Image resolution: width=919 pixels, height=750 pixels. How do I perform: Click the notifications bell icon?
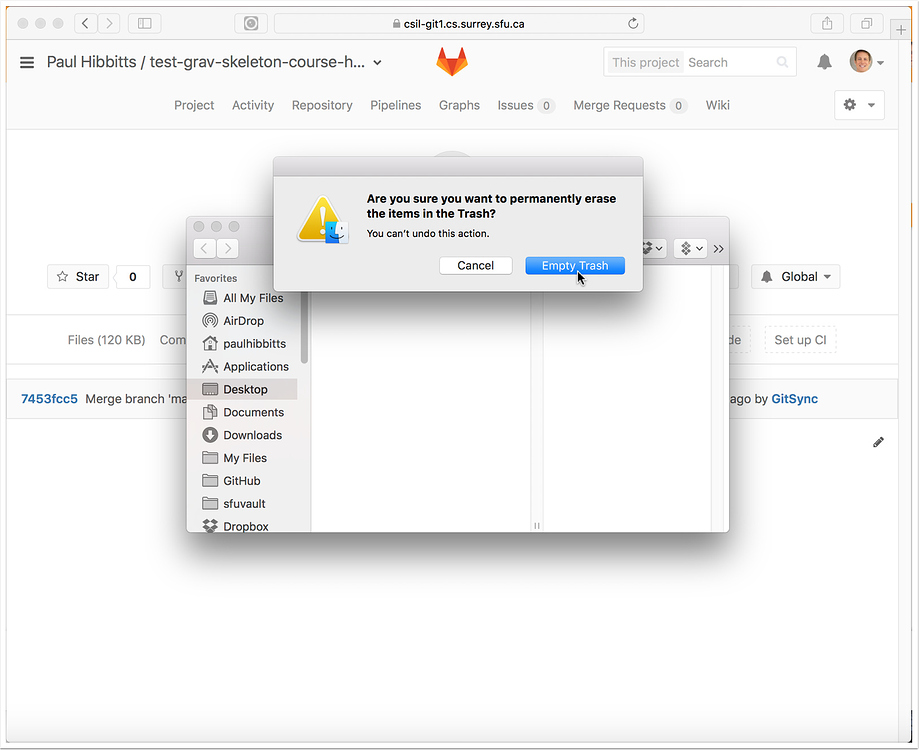(823, 61)
